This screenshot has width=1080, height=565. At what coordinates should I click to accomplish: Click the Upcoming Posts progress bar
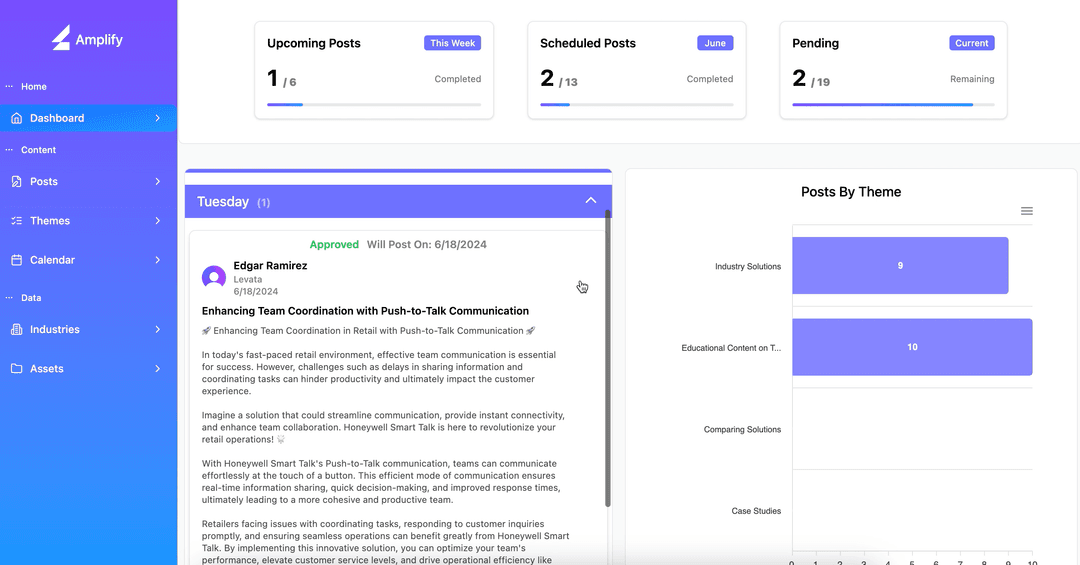point(374,105)
